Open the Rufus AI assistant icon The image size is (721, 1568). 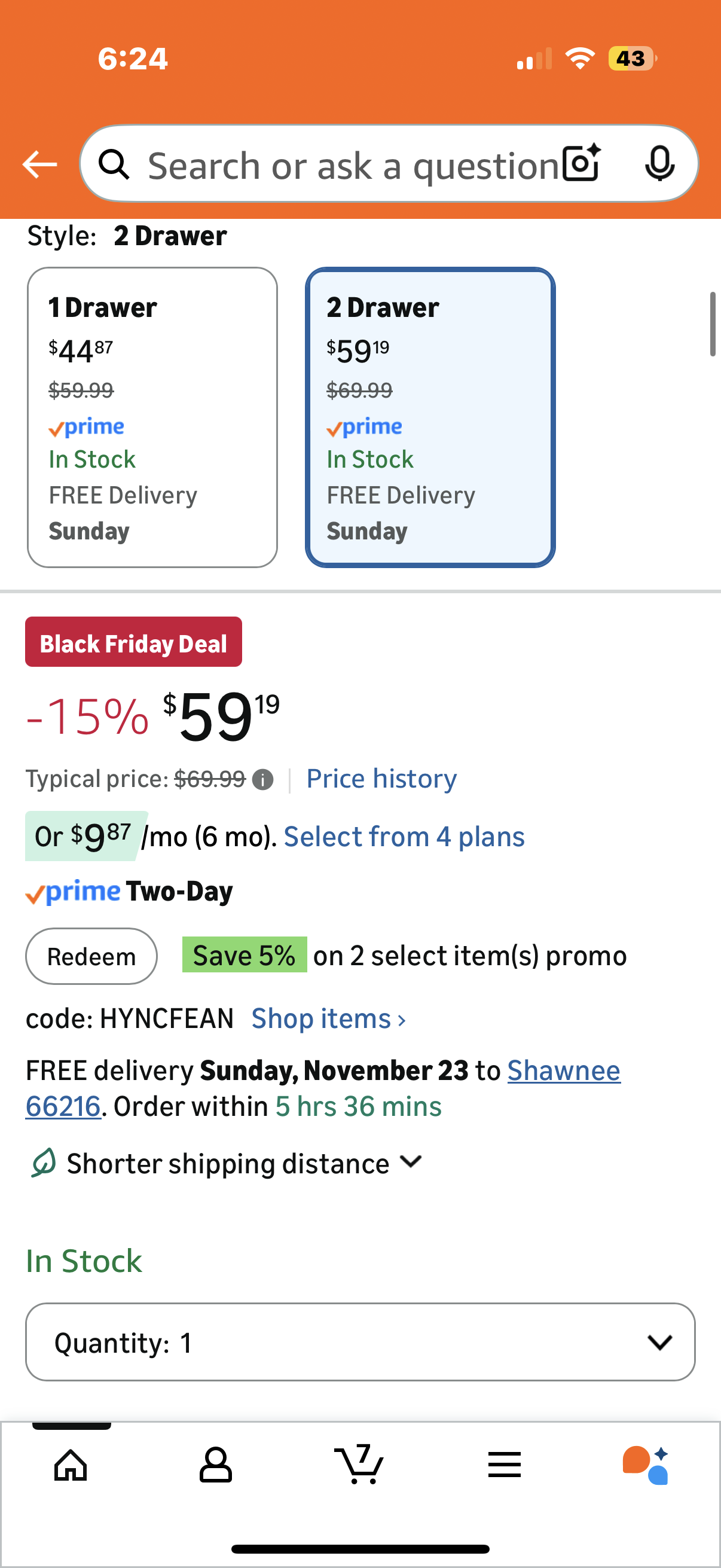coord(646,1464)
